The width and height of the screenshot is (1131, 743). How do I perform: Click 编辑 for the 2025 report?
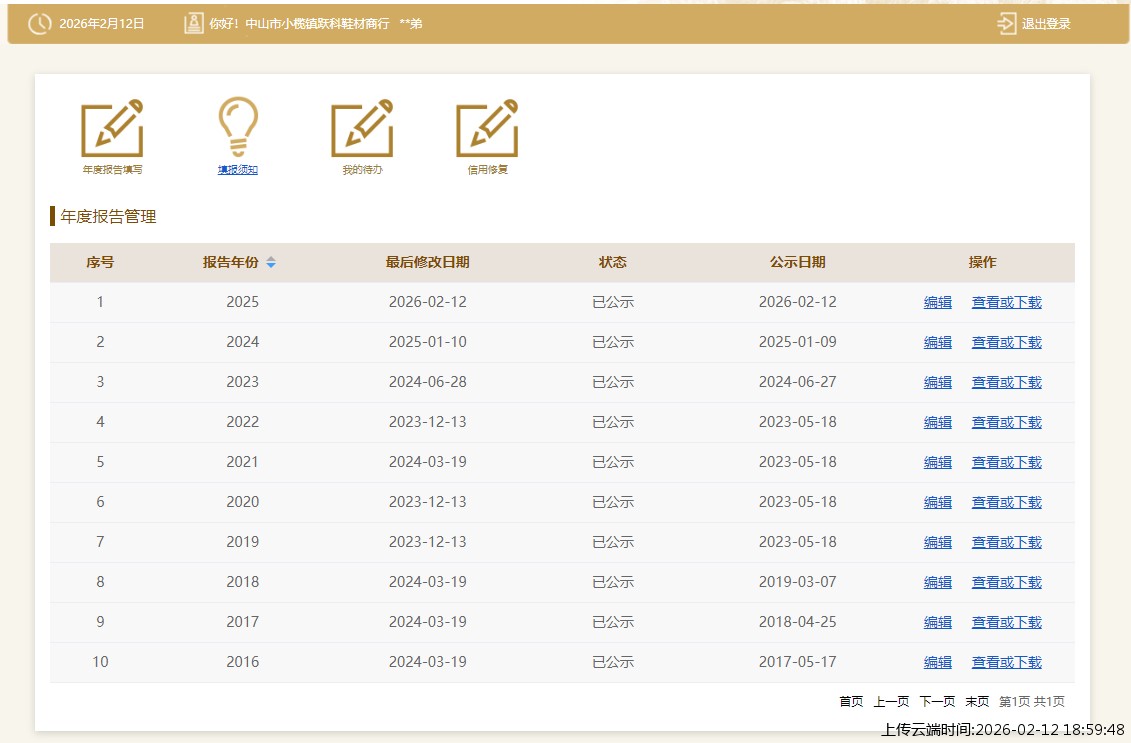pos(937,302)
